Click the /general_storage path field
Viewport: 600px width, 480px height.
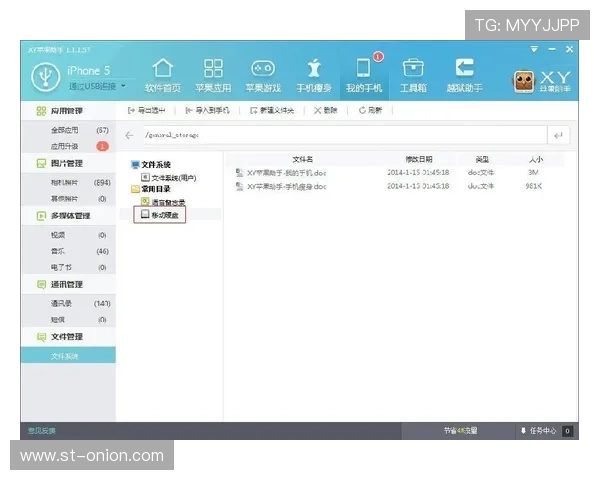(345, 135)
